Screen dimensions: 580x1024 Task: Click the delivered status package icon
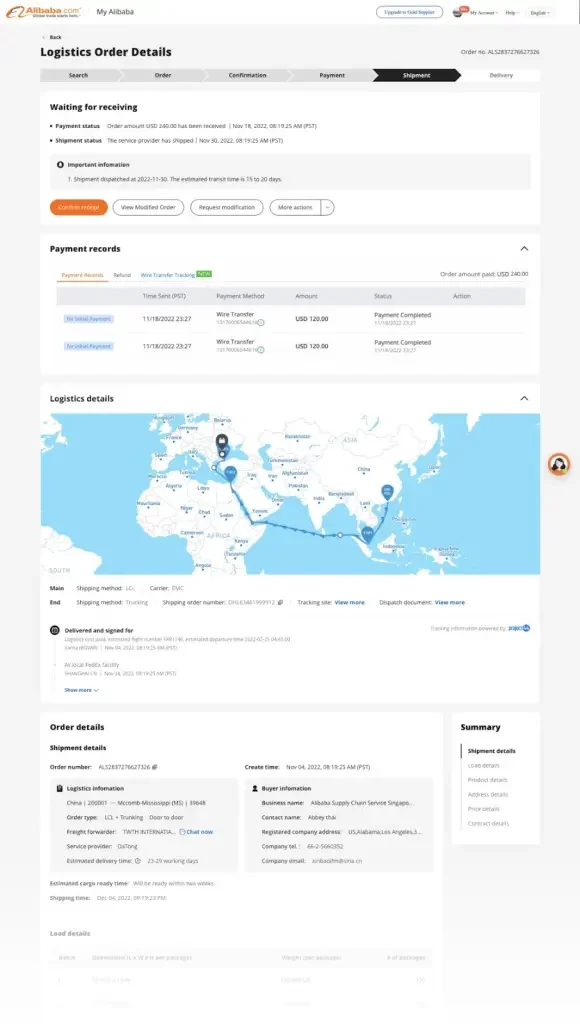tap(55, 630)
